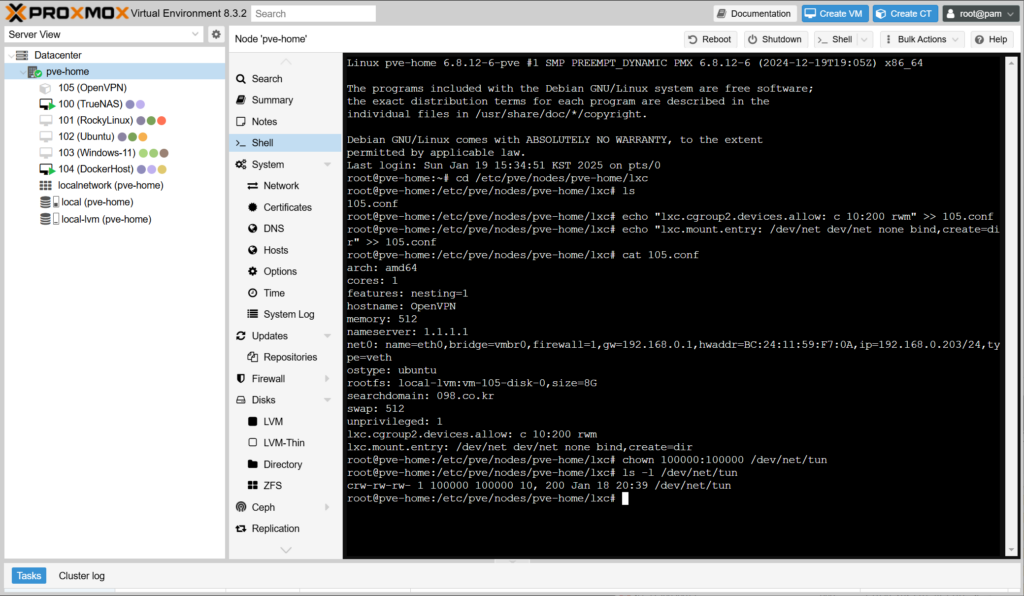This screenshot has width=1024, height=596.
Task: Open the ZFS disks page
Action: click(x=273, y=486)
